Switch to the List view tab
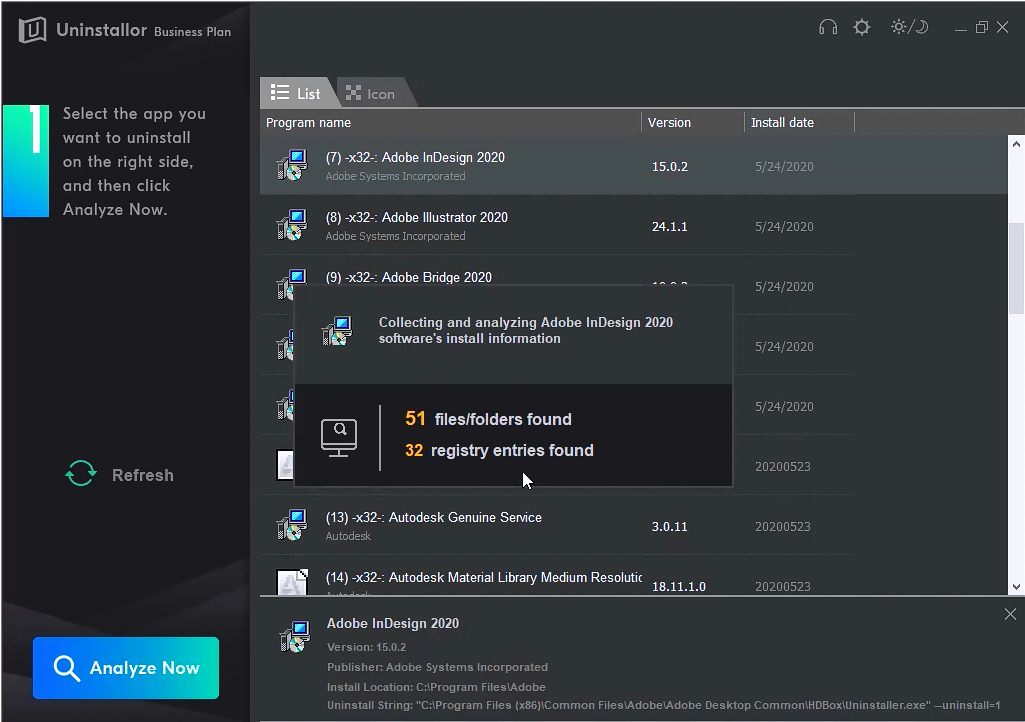Viewport: 1025px width, 722px height. (296, 93)
